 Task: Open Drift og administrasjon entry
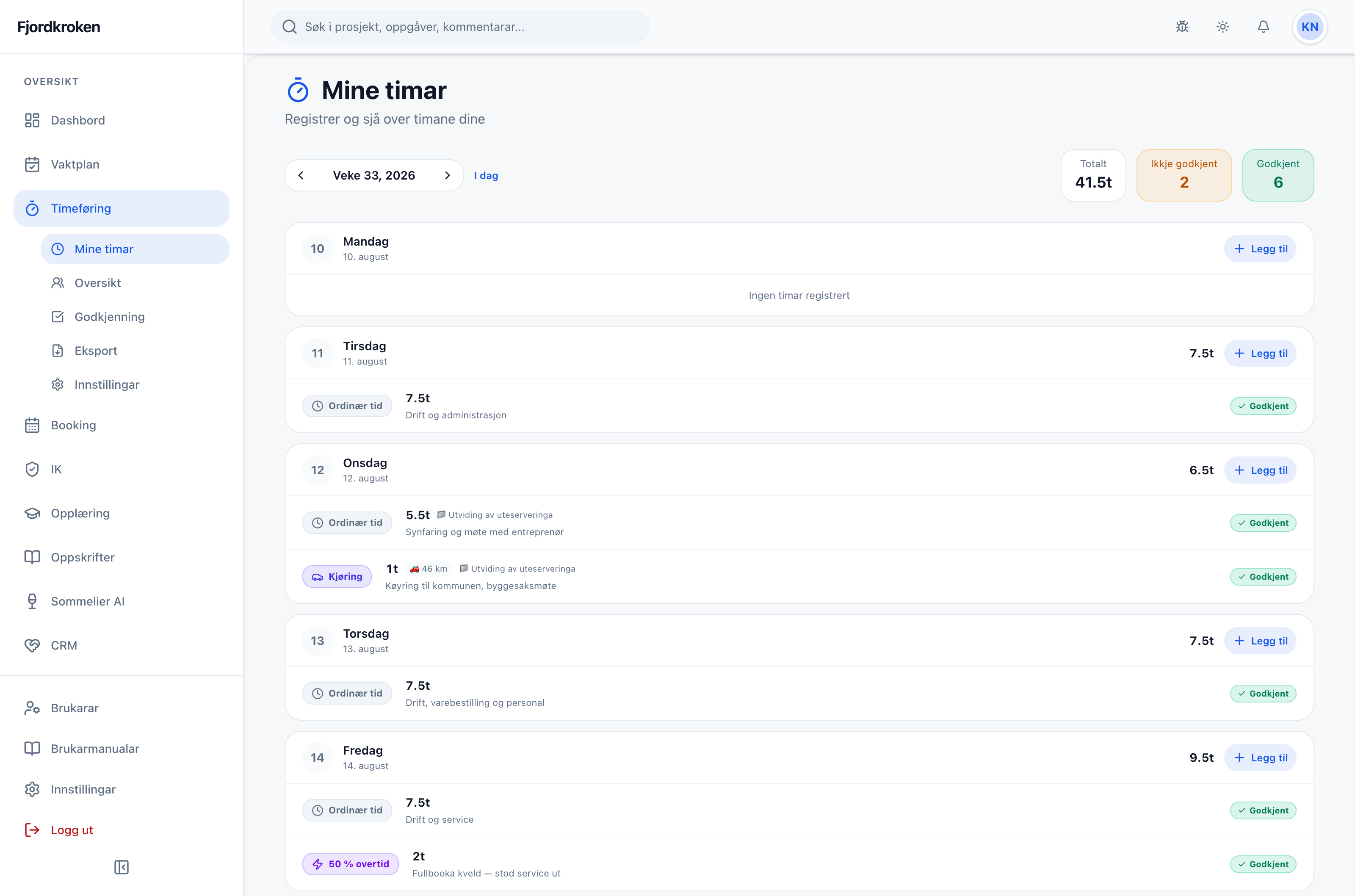click(x=799, y=406)
